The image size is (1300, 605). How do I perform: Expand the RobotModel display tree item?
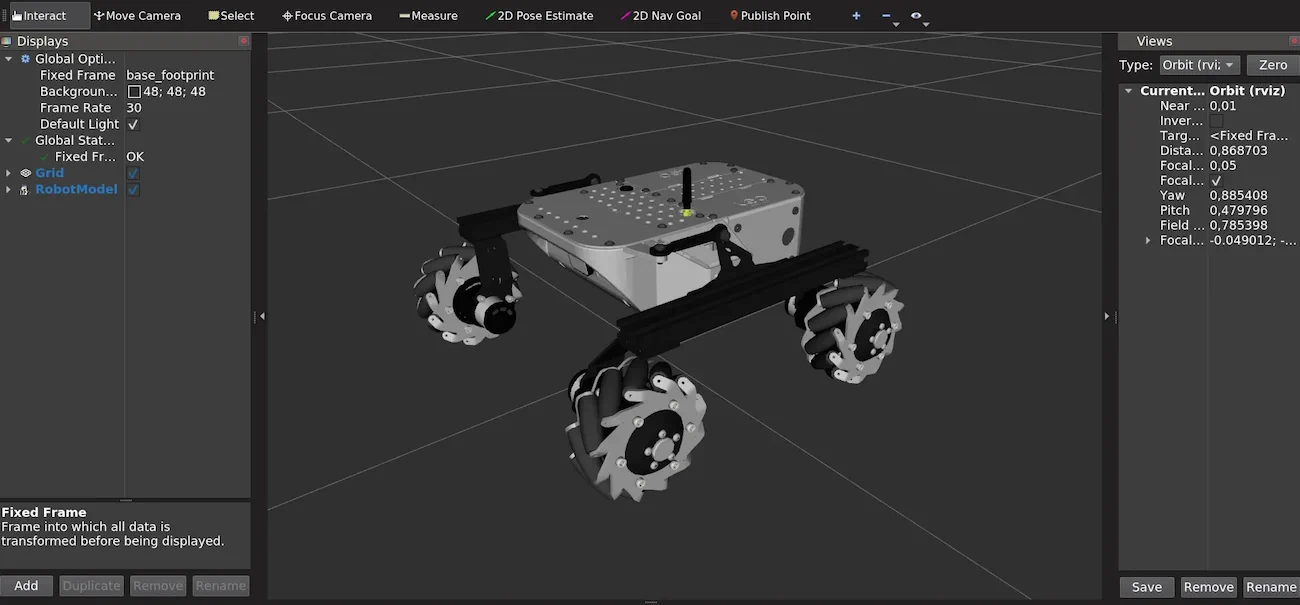click(x=9, y=190)
